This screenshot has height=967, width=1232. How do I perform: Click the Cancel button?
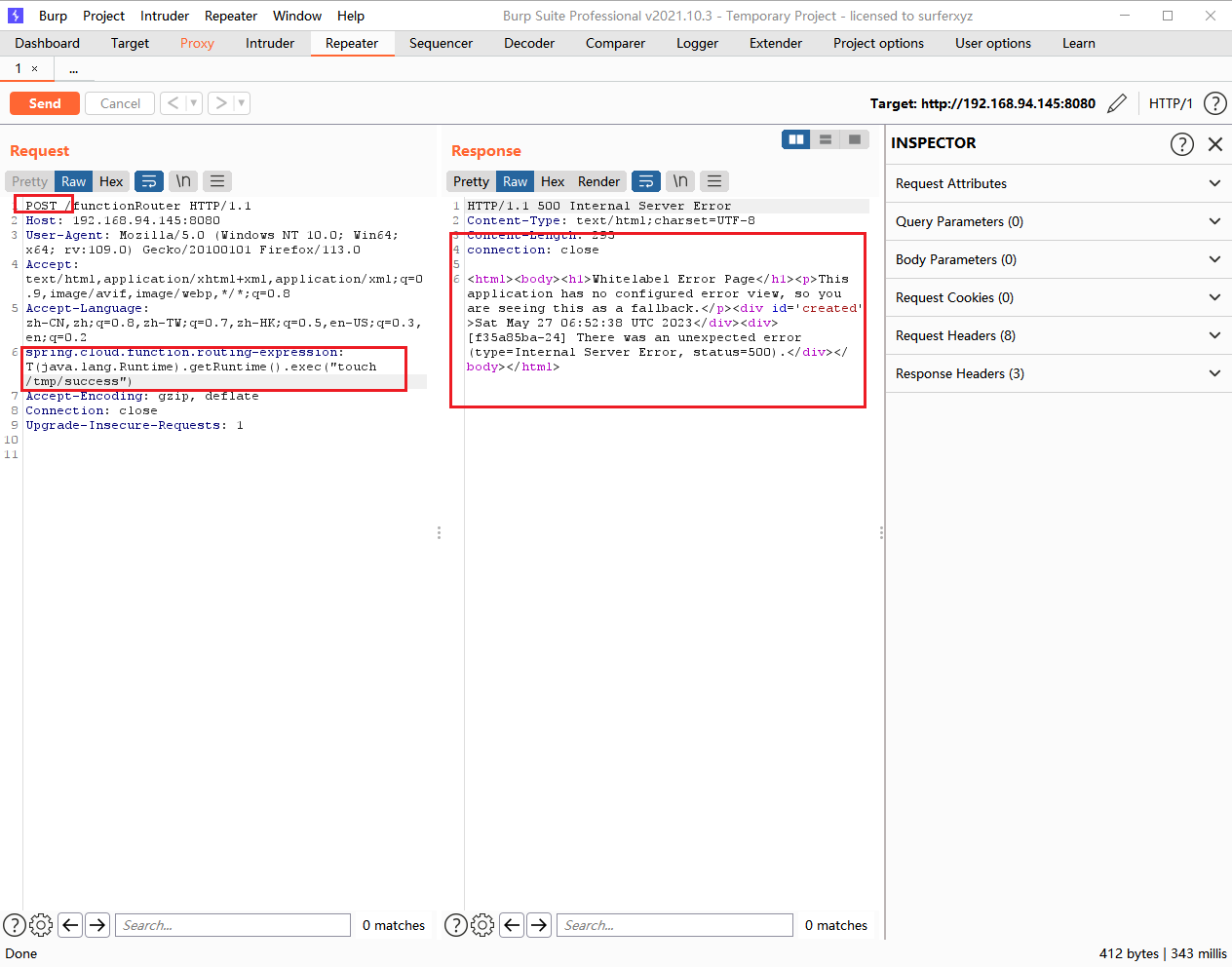[x=120, y=103]
